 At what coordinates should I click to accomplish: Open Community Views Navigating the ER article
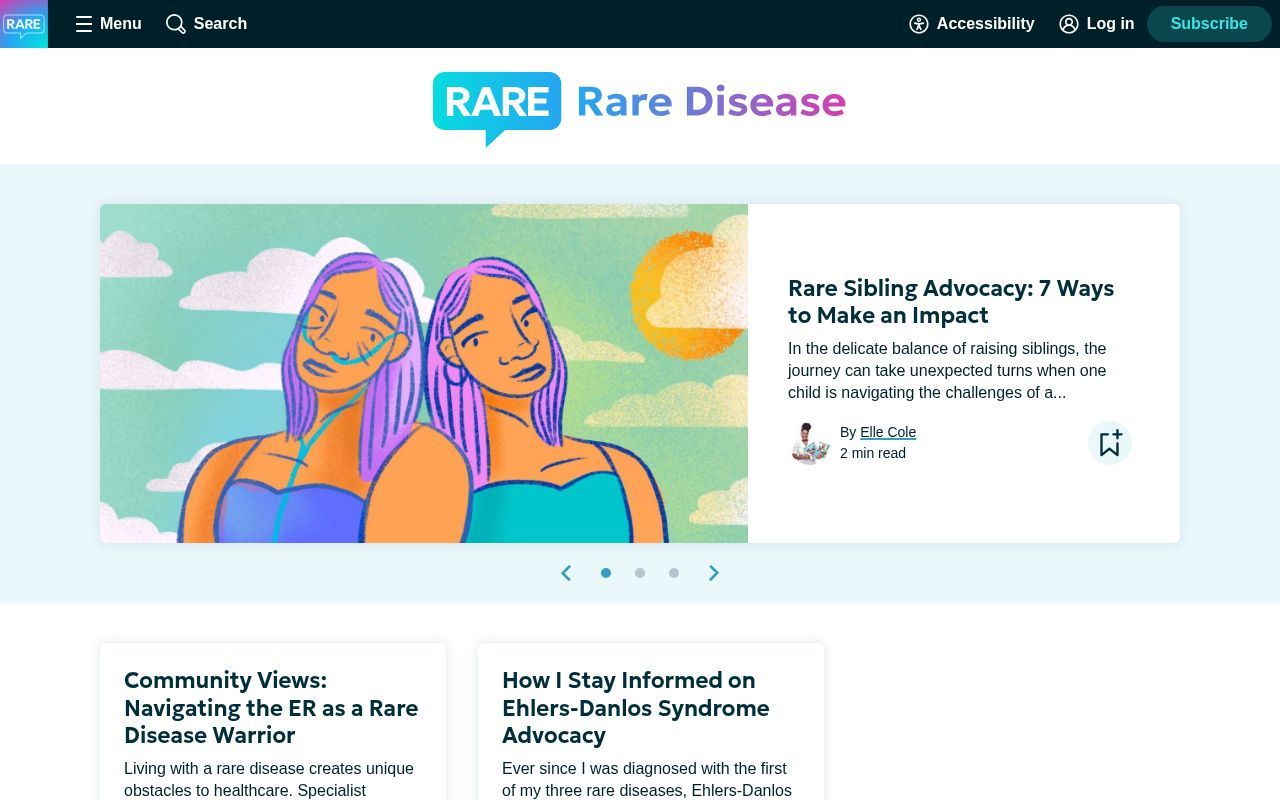(271, 708)
